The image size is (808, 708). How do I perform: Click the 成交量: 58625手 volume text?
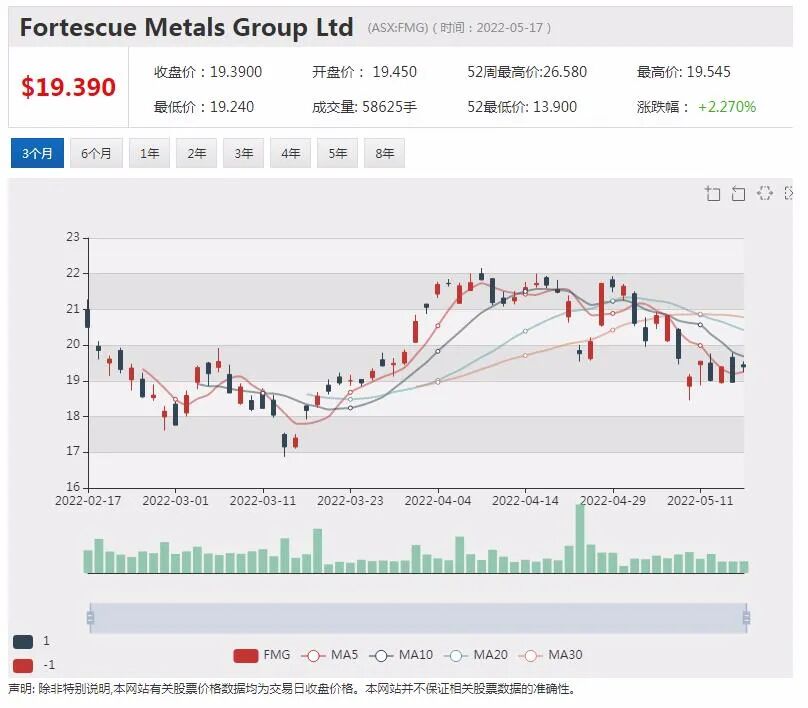[x=364, y=107]
